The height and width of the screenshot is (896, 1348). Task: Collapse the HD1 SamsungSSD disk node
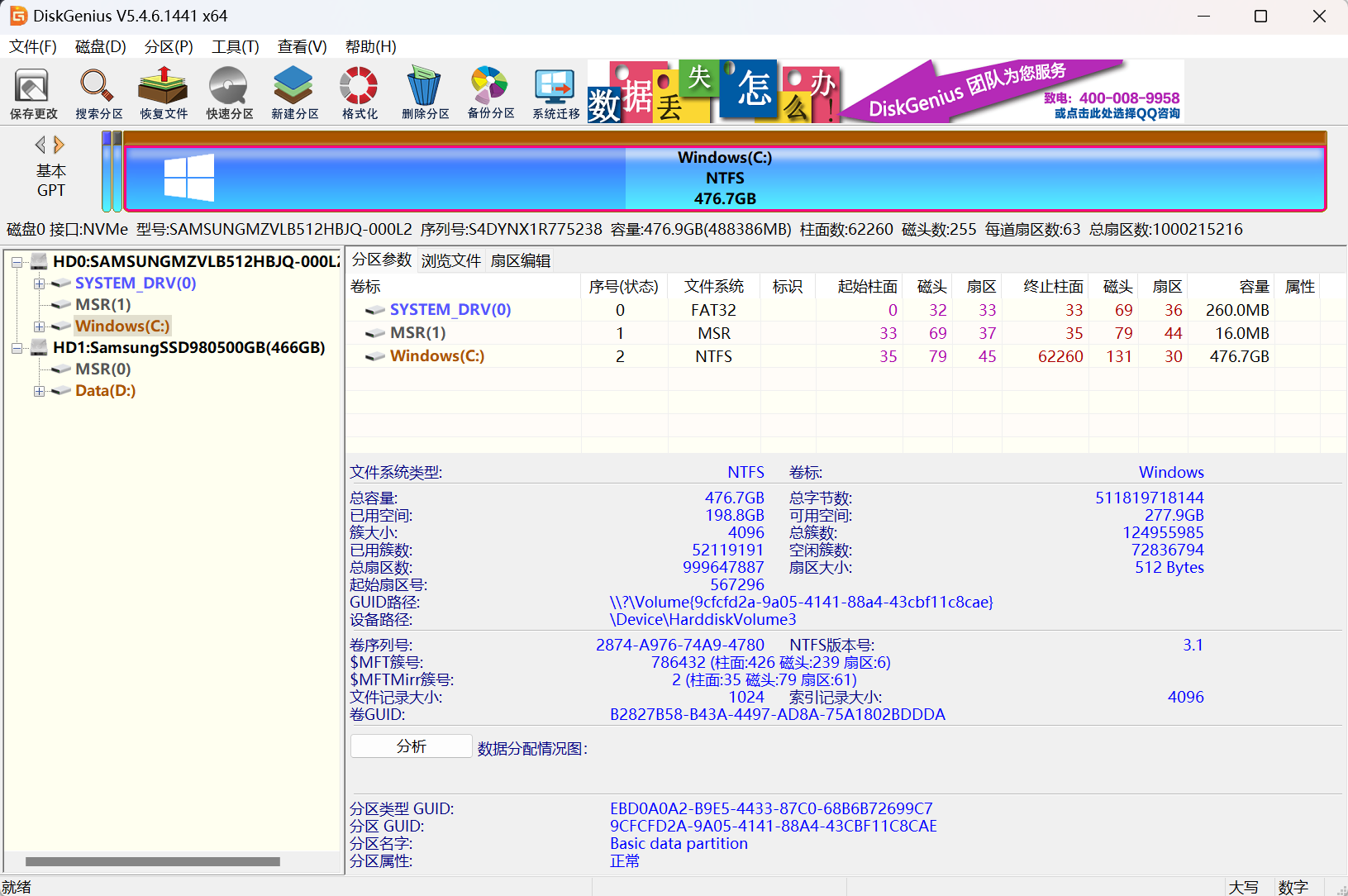point(17,348)
